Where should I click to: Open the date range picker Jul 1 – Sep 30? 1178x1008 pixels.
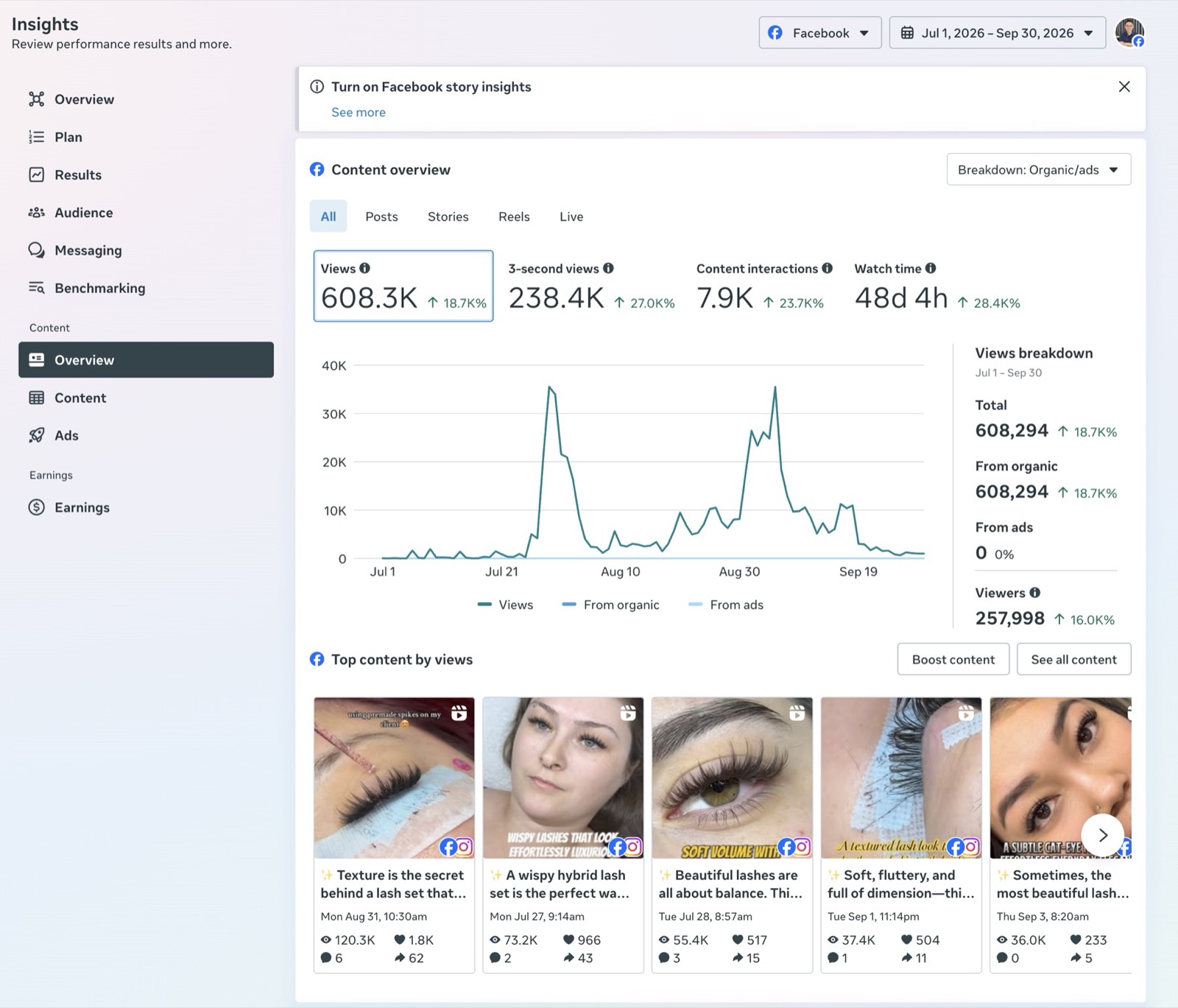(x=998, y=33)
